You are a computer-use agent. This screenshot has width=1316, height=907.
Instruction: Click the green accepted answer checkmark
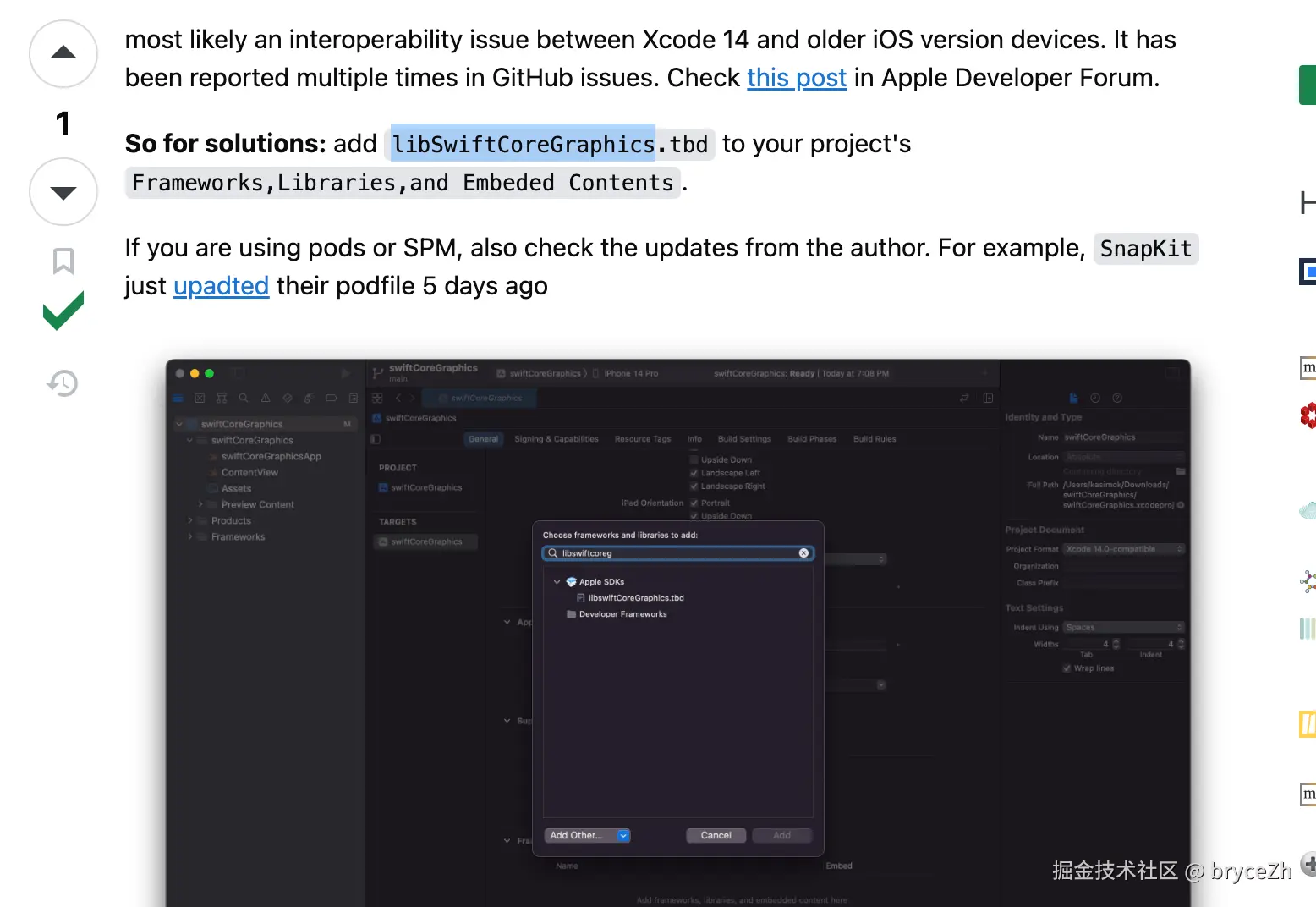[63, 311]
